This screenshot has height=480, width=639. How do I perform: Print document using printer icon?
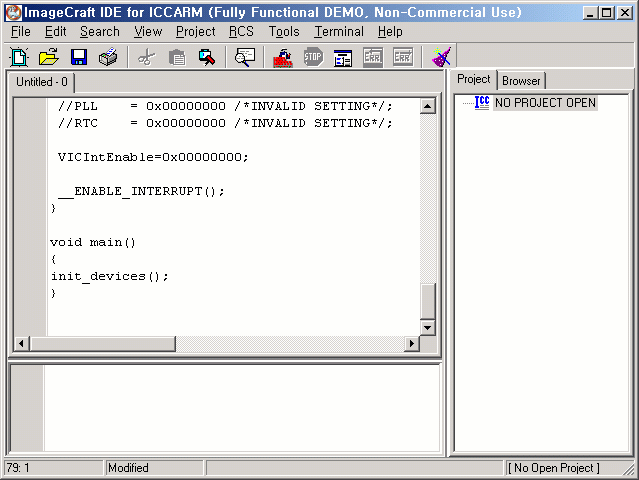tap(108, 57)
